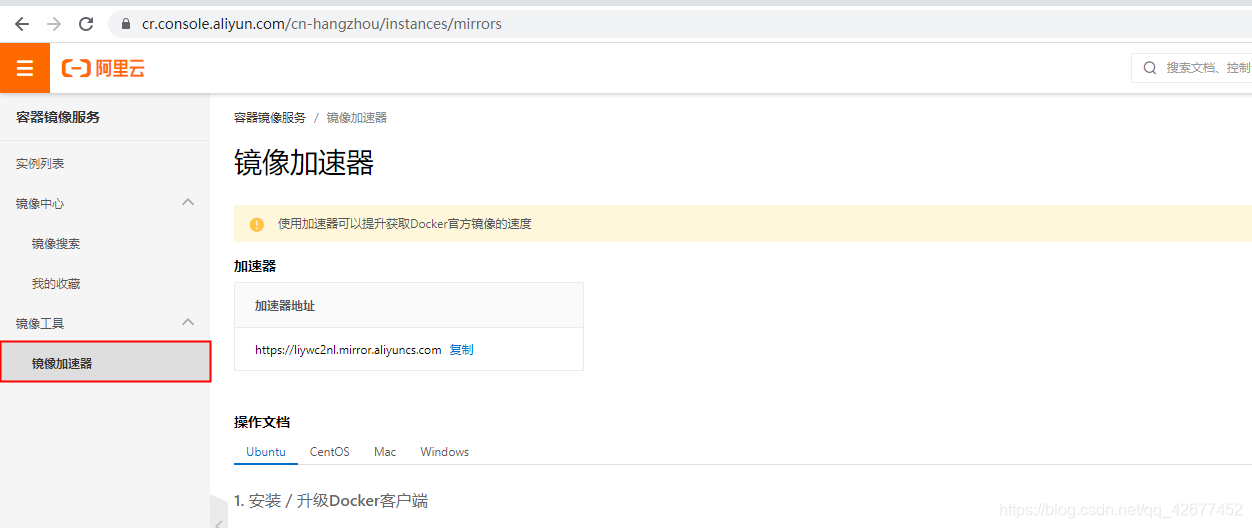This screenshot has width=1252, height=528.
Task: Click the 复制 link to copy the address
Action: tap(461, 350)
